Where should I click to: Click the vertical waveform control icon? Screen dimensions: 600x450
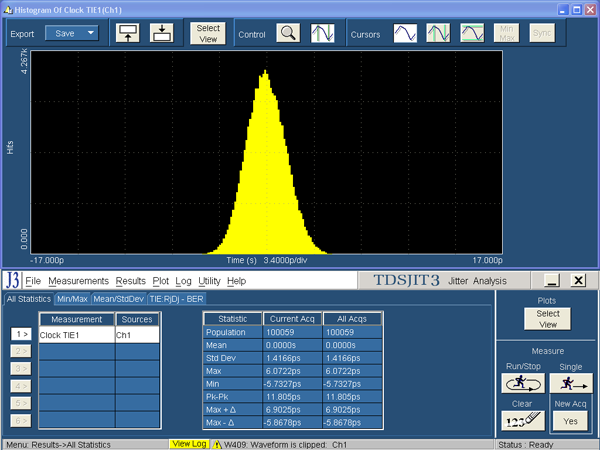[322, 33]
